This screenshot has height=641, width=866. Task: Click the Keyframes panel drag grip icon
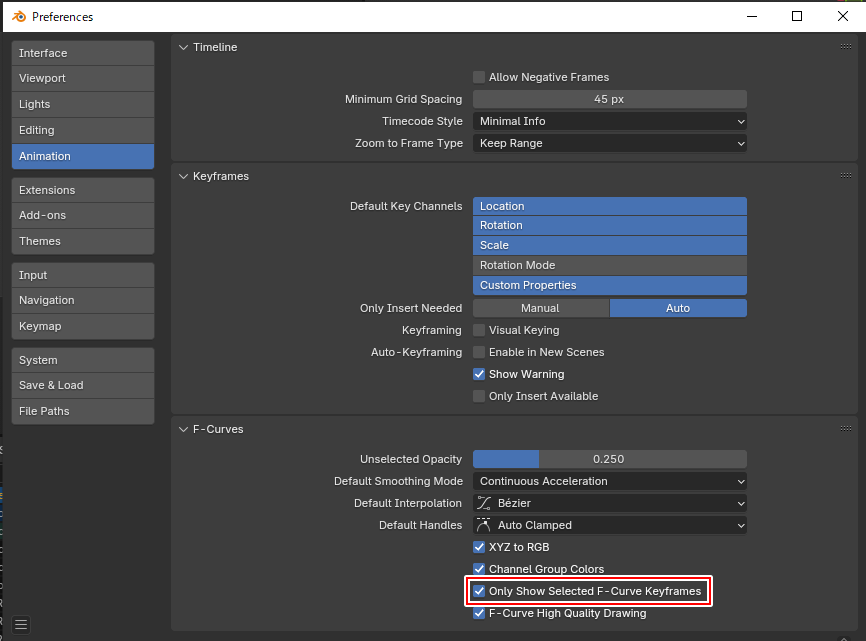(846, 176)
